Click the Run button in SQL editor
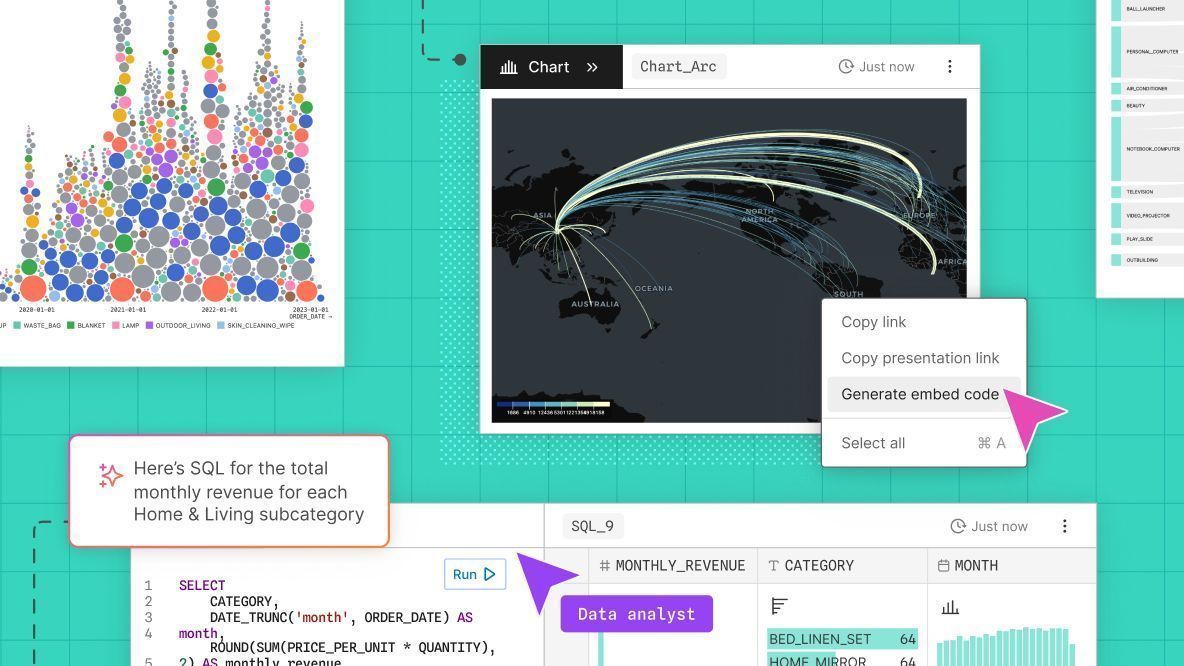 [474, 575]
